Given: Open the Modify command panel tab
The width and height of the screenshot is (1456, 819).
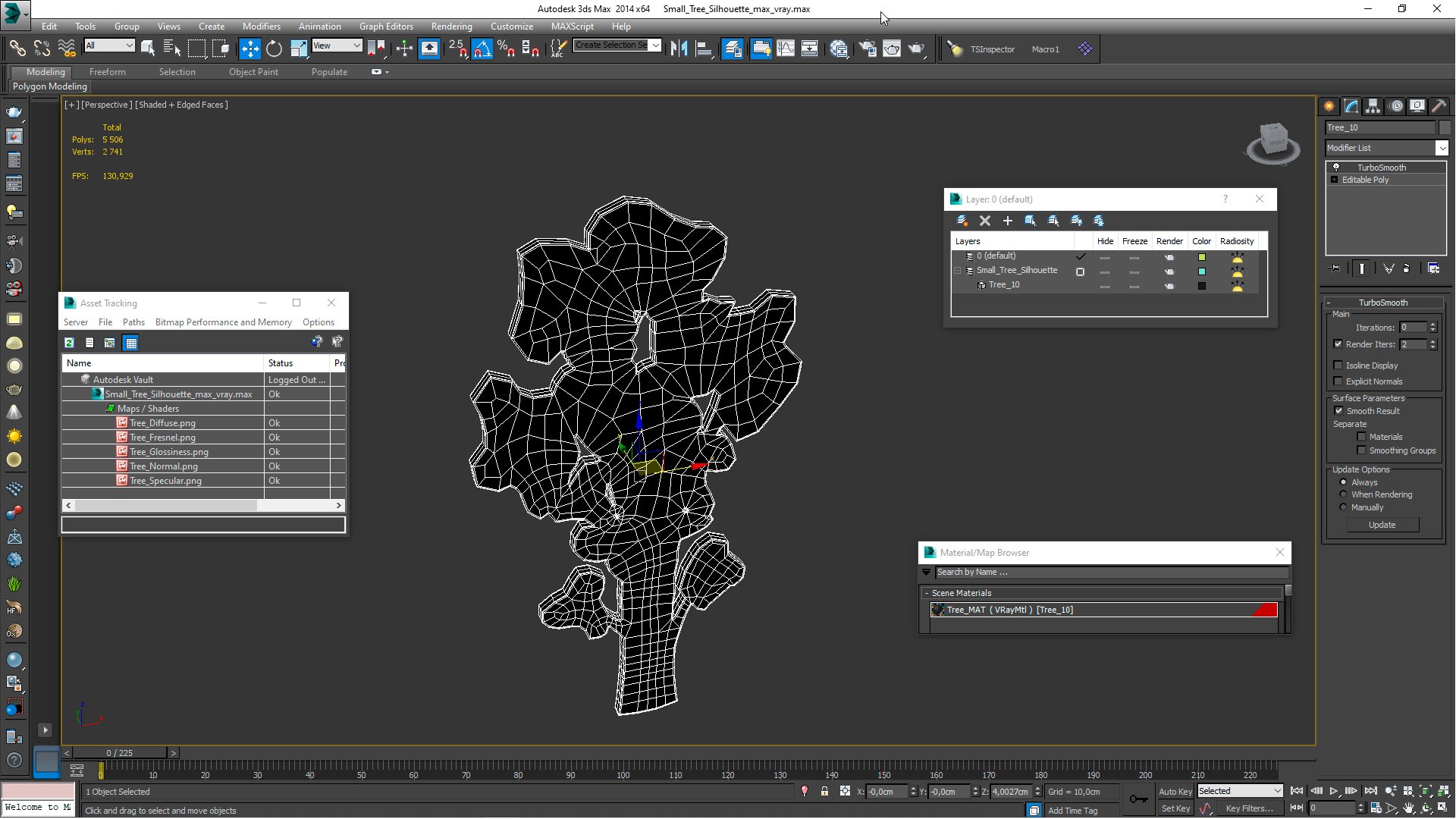Looking at the screenshot, I should 1351,106.
